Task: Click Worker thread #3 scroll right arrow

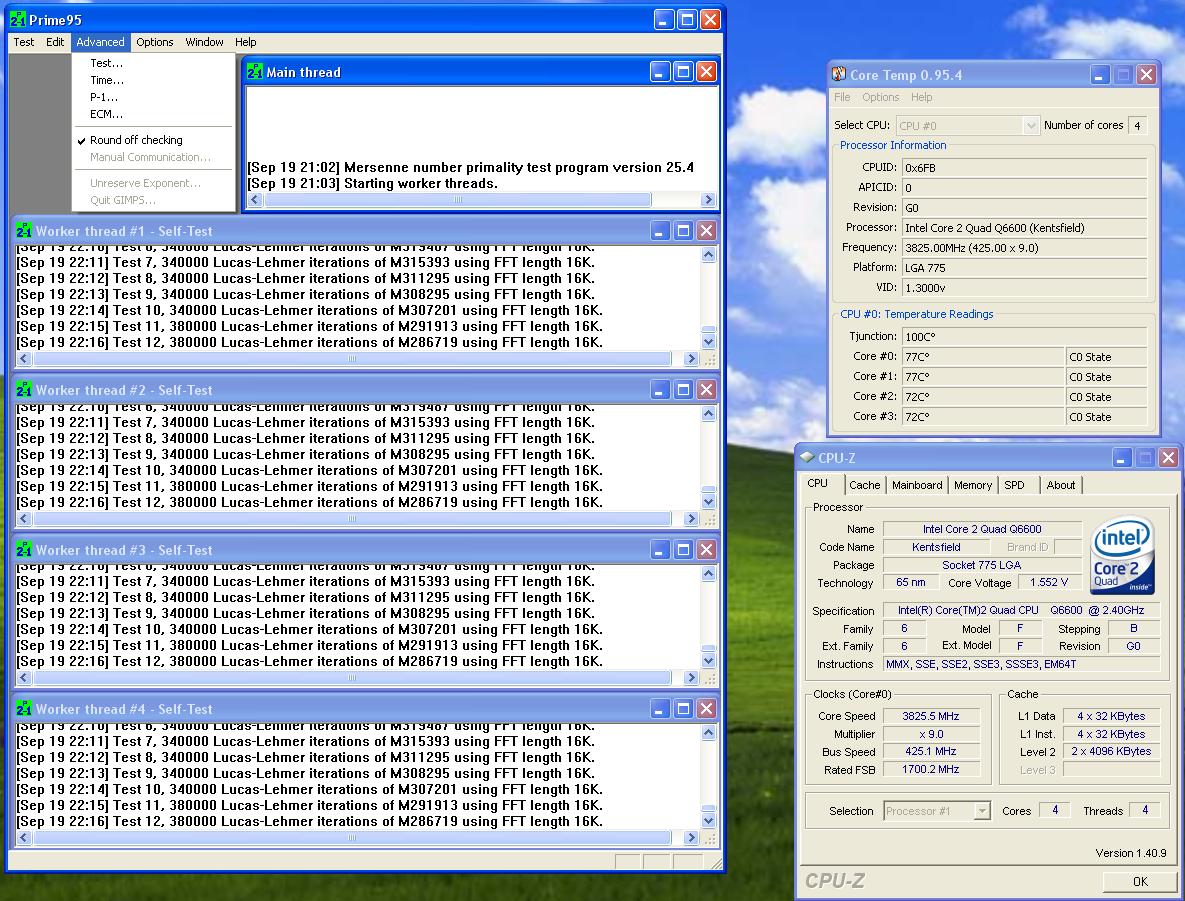Action: click(x=690, y=678)
